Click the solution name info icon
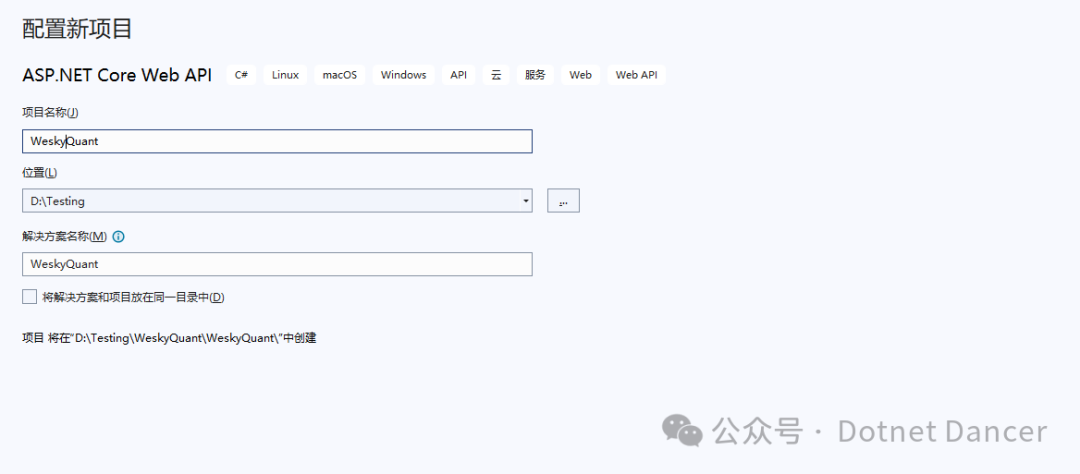 118,236
